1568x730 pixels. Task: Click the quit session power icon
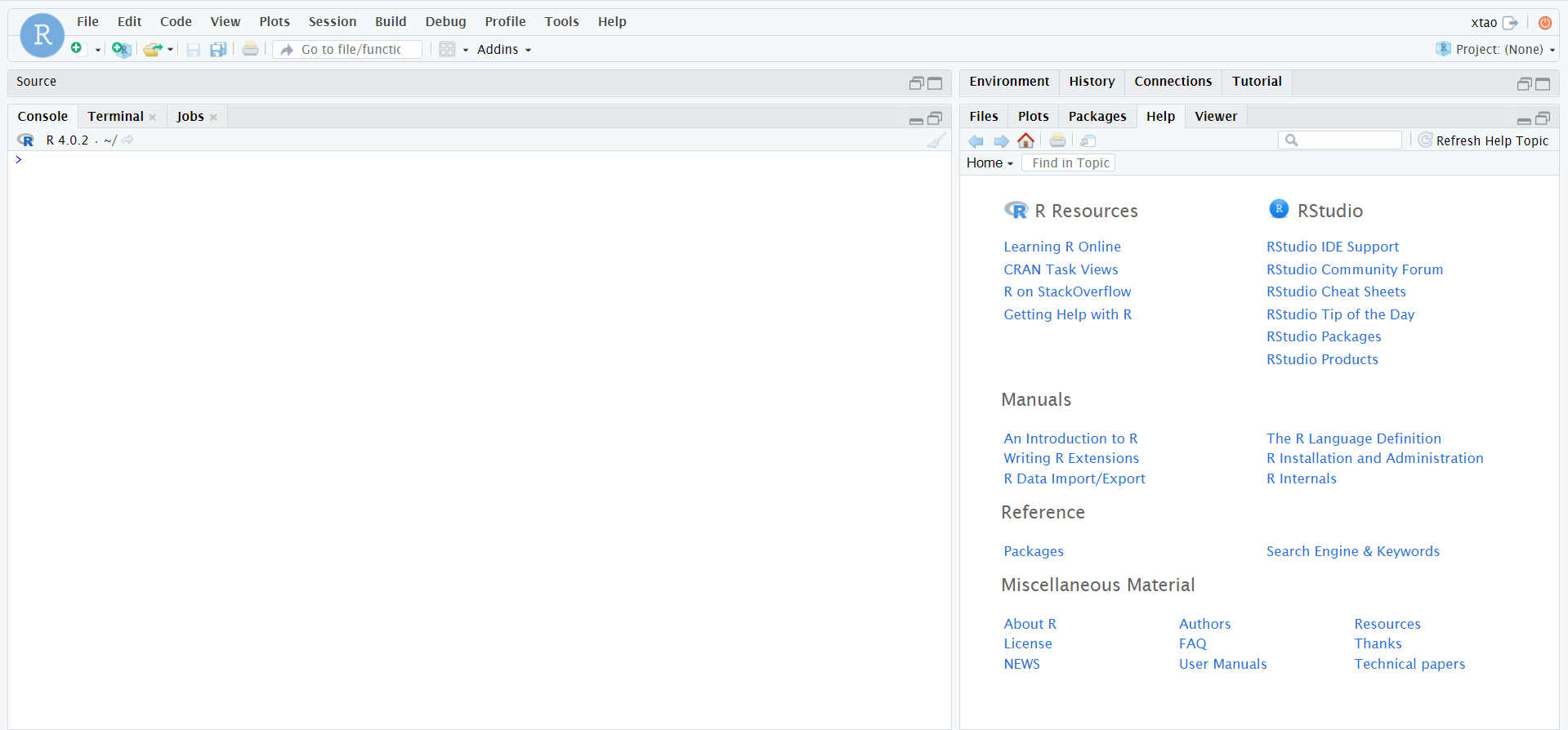tap(1544, 23)
